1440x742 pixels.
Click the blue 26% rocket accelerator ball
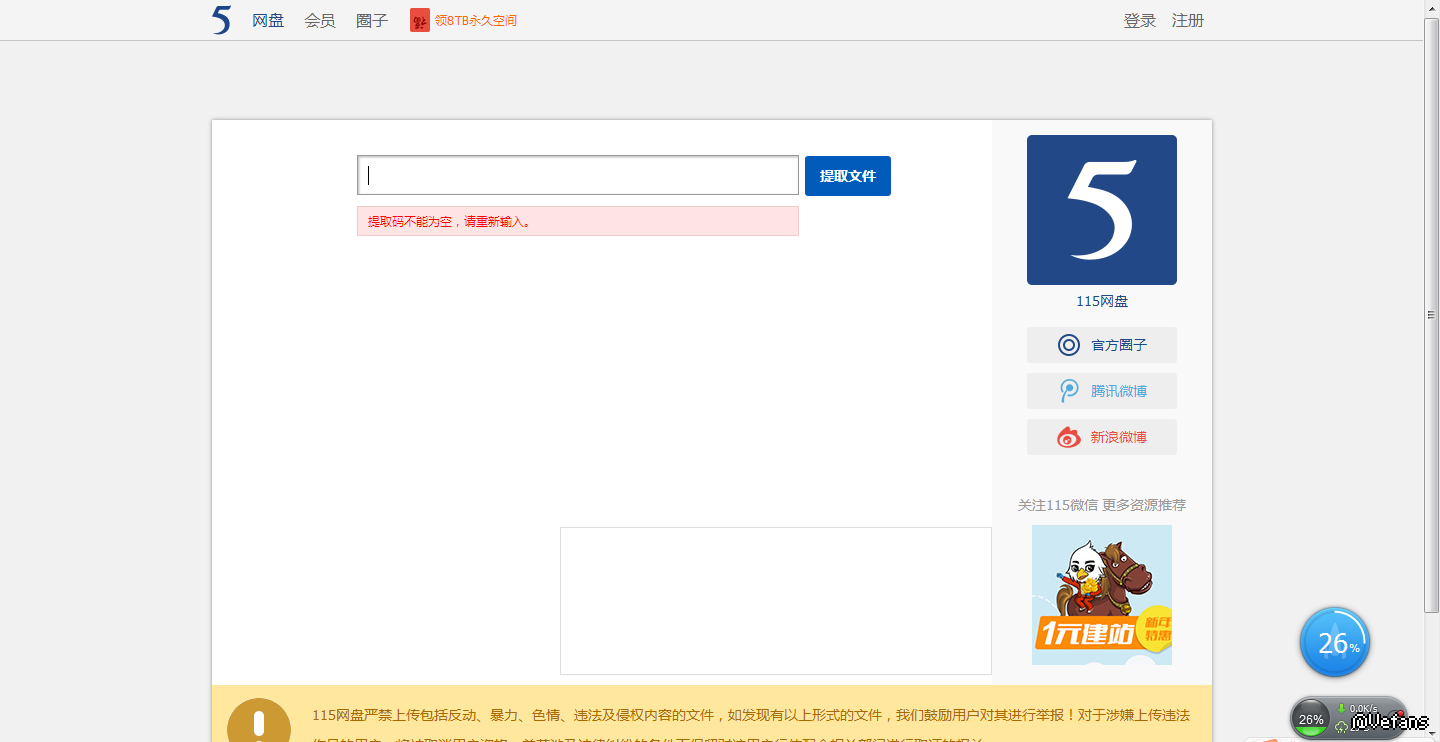(1335, 642)
